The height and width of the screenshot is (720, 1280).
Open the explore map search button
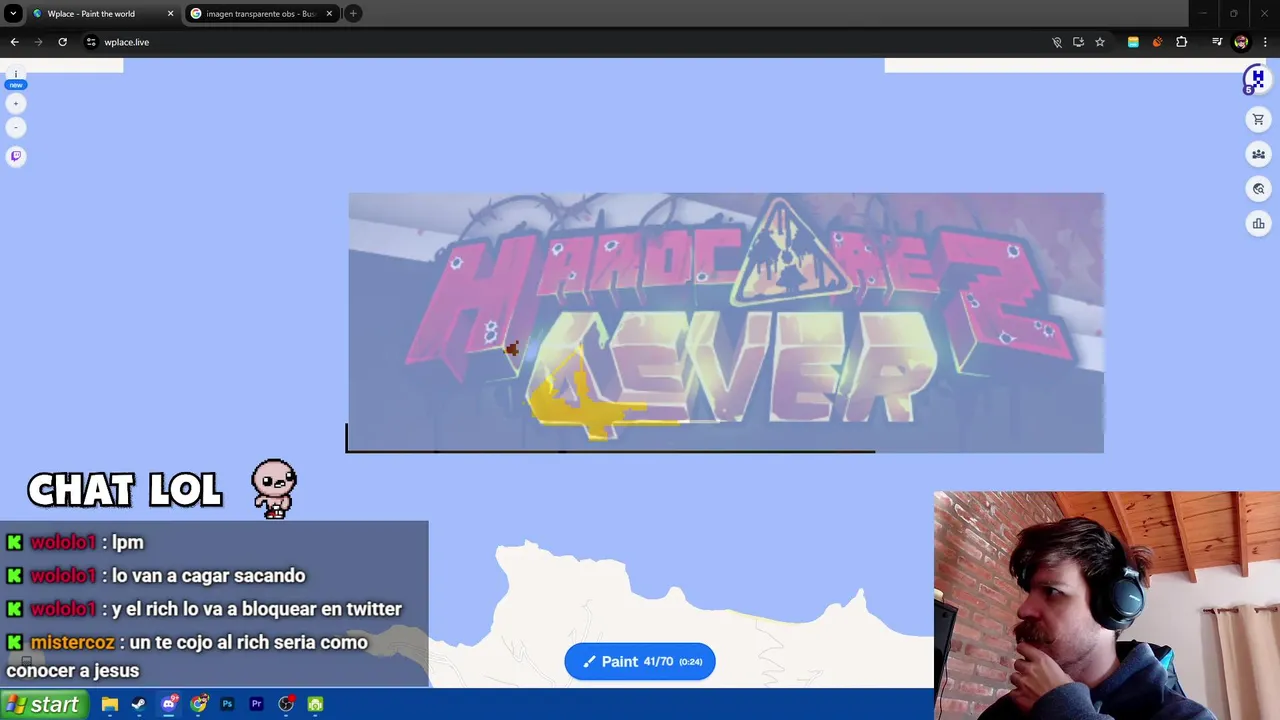pyautogui.click(x=1258, y=189)
